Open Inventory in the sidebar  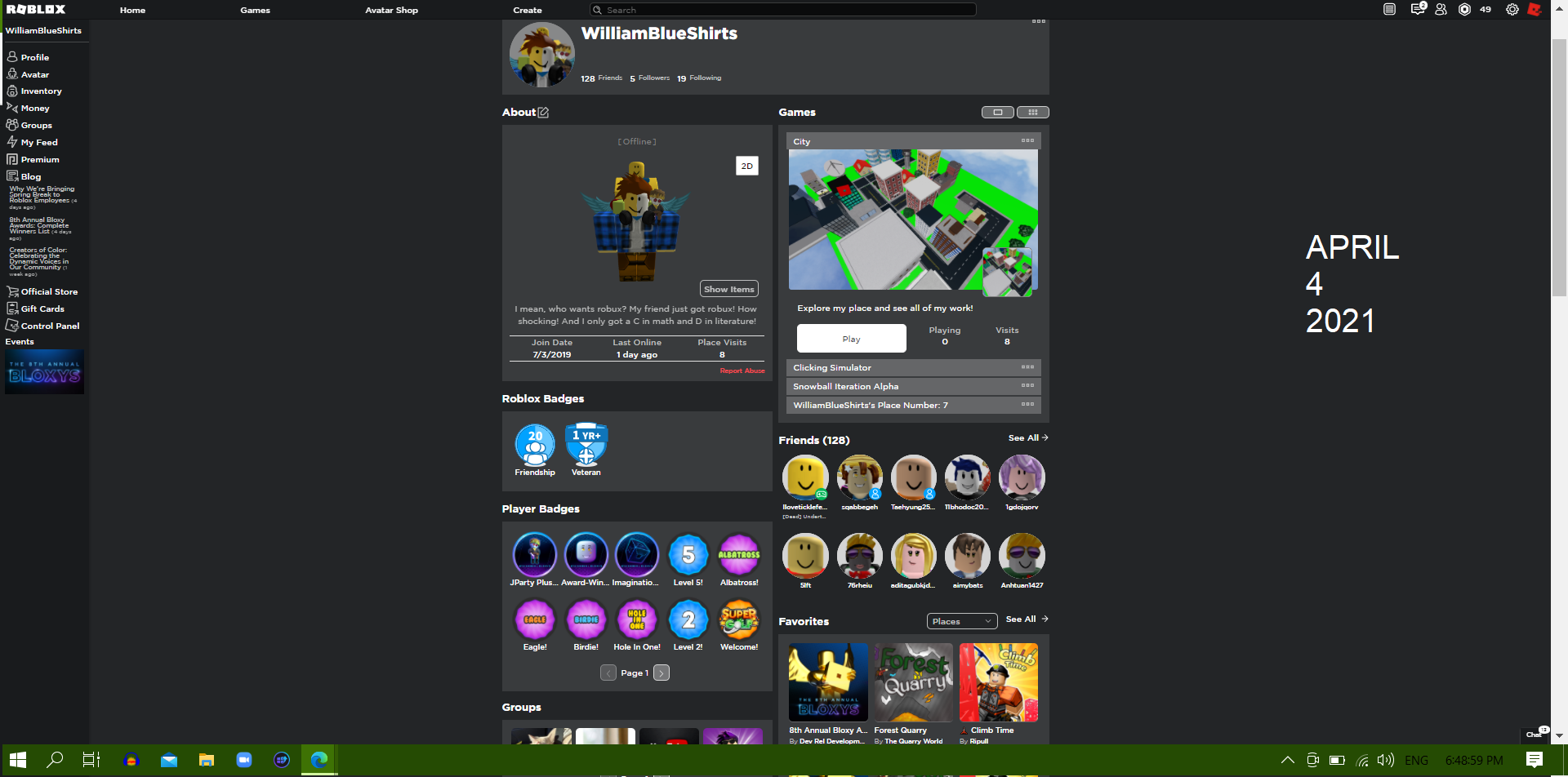(x=34, y=91)
